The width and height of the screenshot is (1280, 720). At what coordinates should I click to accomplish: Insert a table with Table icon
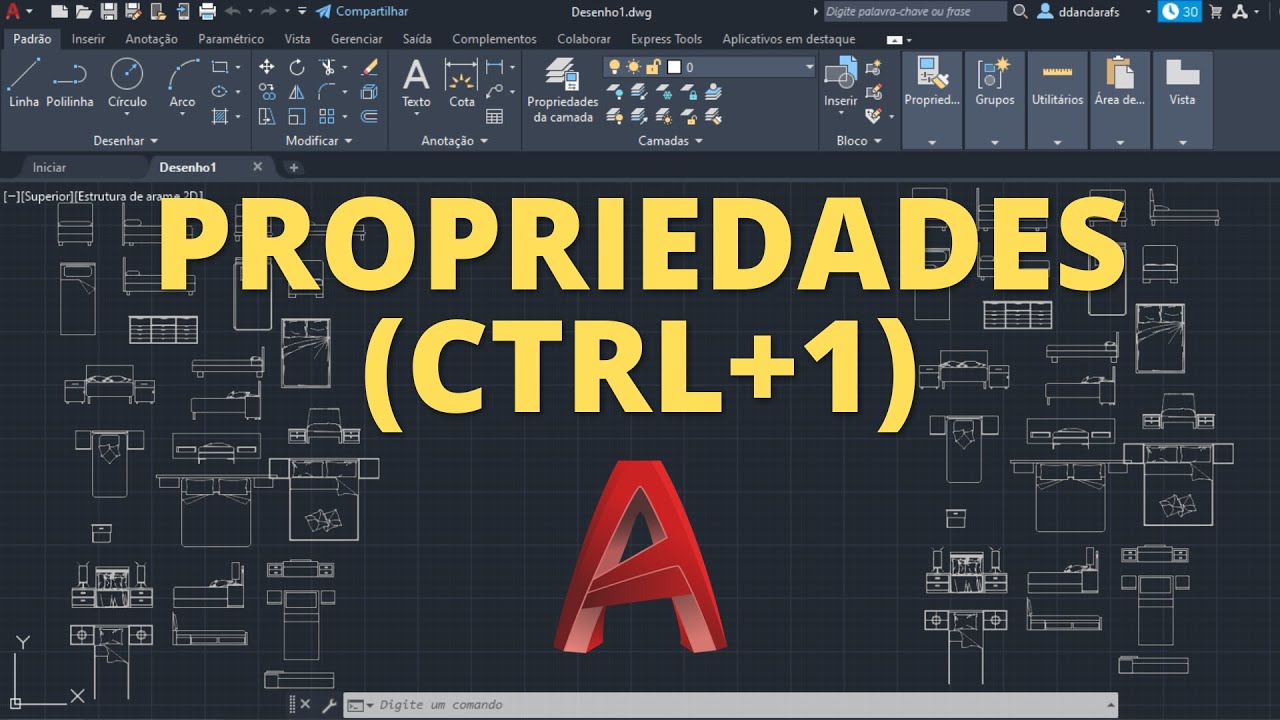coord(494,116)
